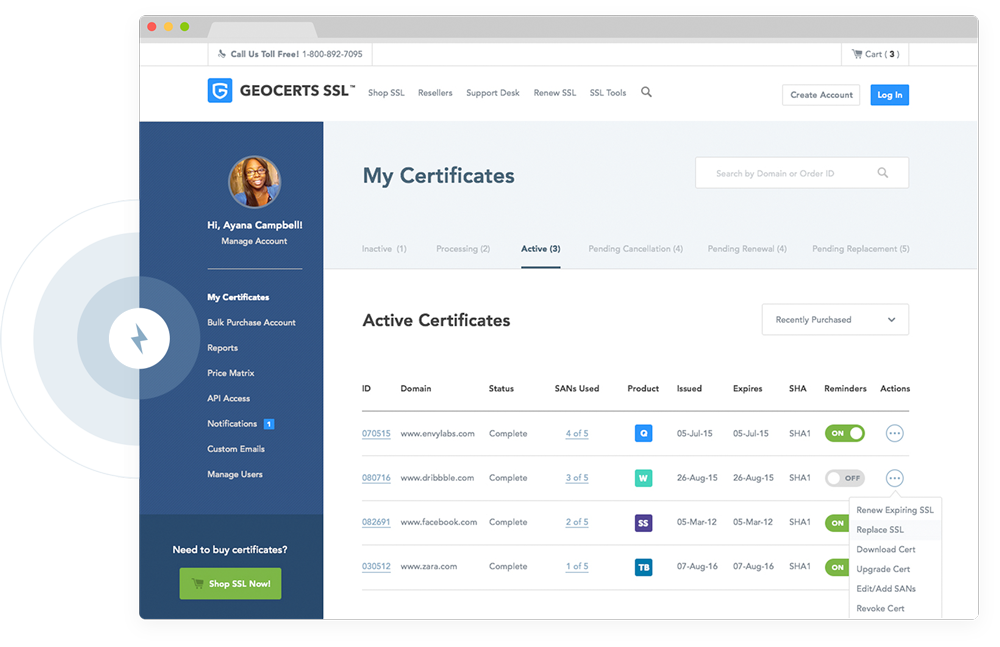The image size is (1000, 647).
Task: Click Ayana Campbell's profile avatar
Action: pos(254,182)
